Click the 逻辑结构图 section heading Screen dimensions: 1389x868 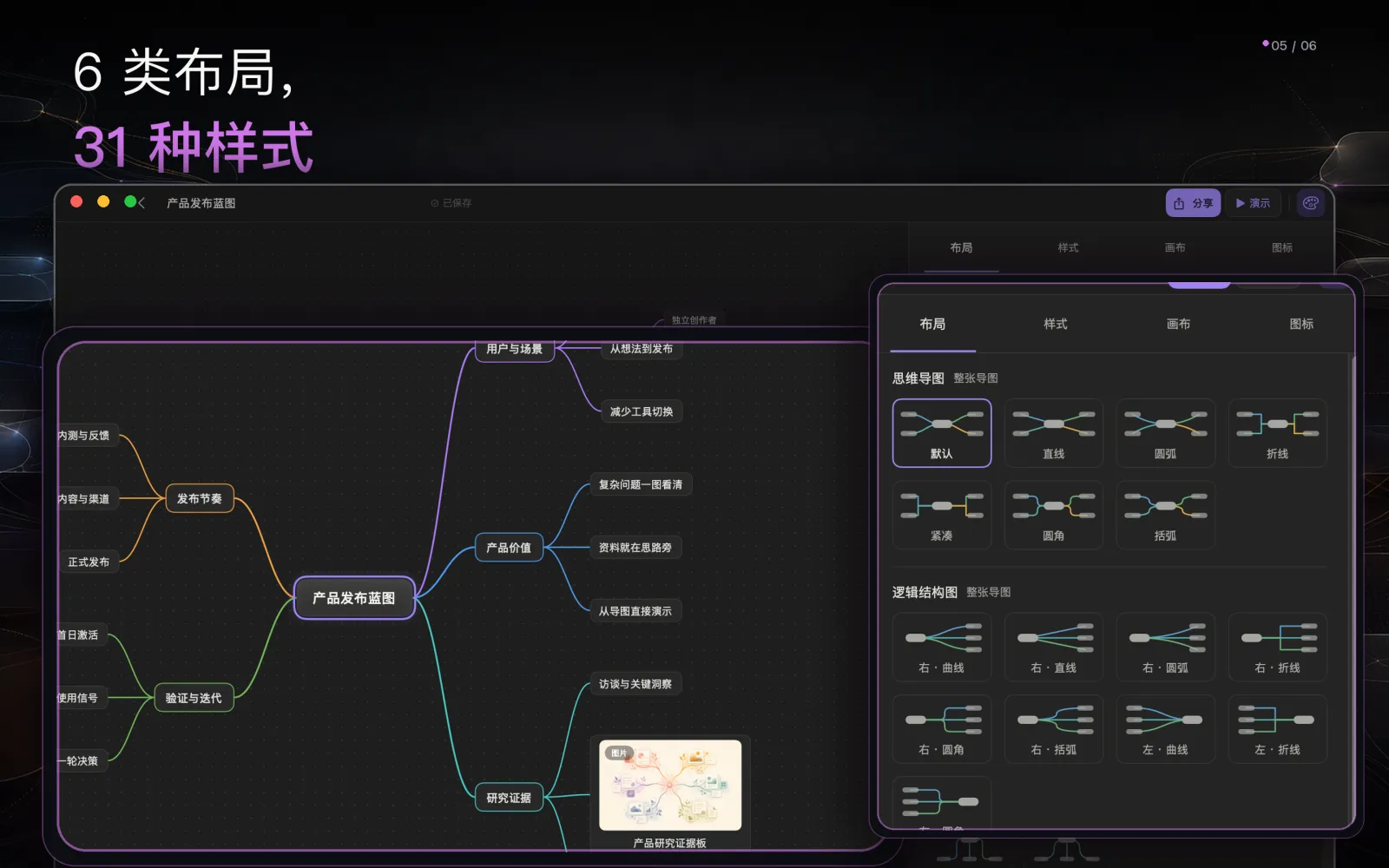coord(925,592)
